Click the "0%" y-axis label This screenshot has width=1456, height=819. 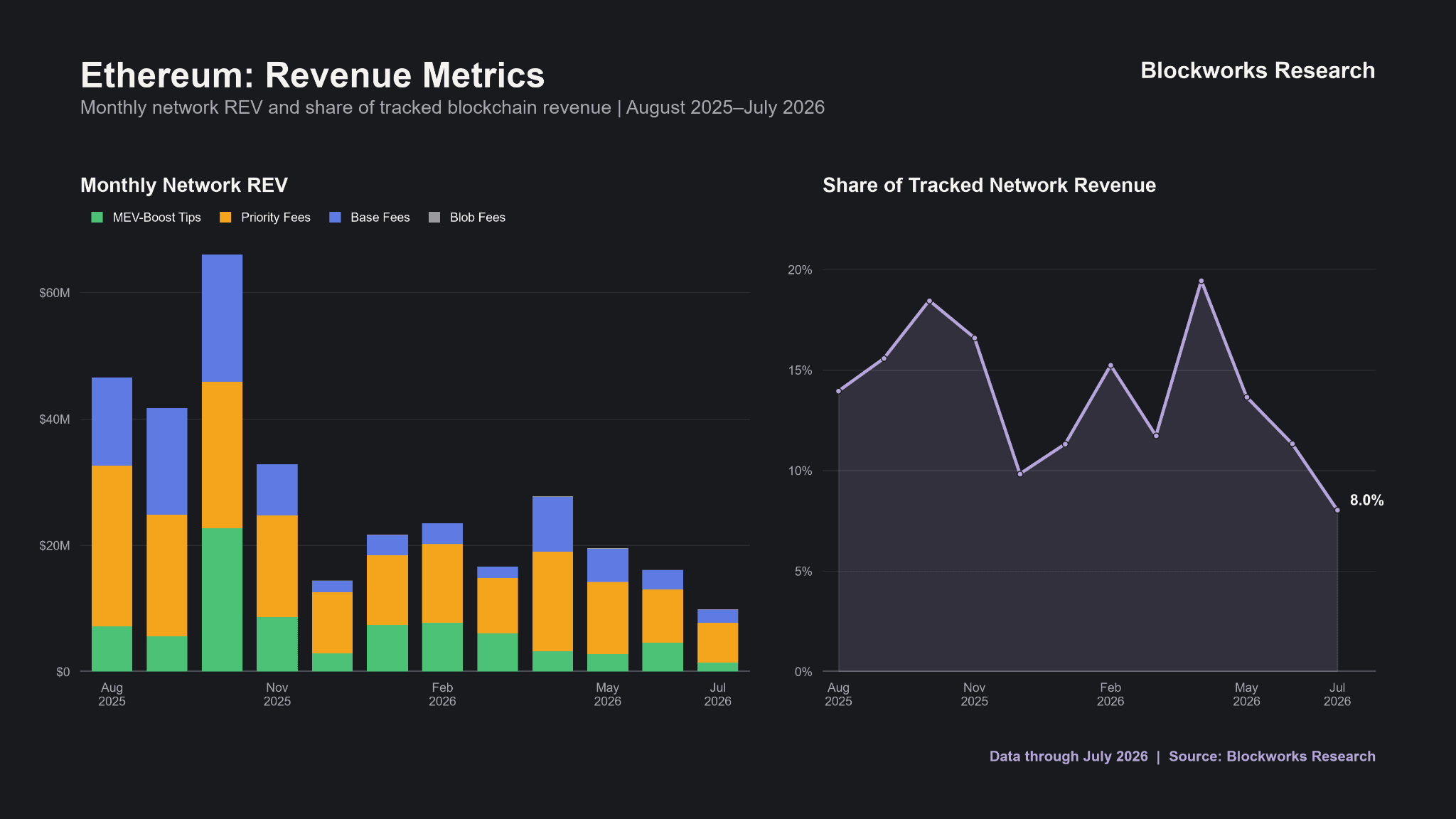pos(803,672)
